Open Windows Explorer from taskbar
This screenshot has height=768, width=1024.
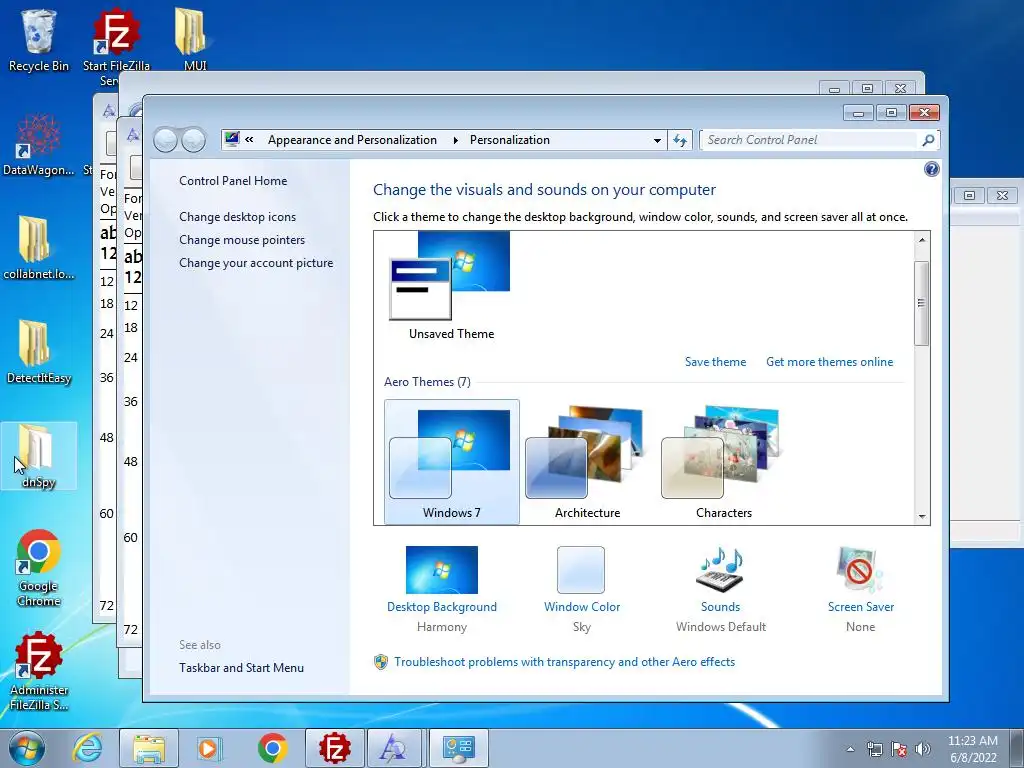[x=148, y=748]
